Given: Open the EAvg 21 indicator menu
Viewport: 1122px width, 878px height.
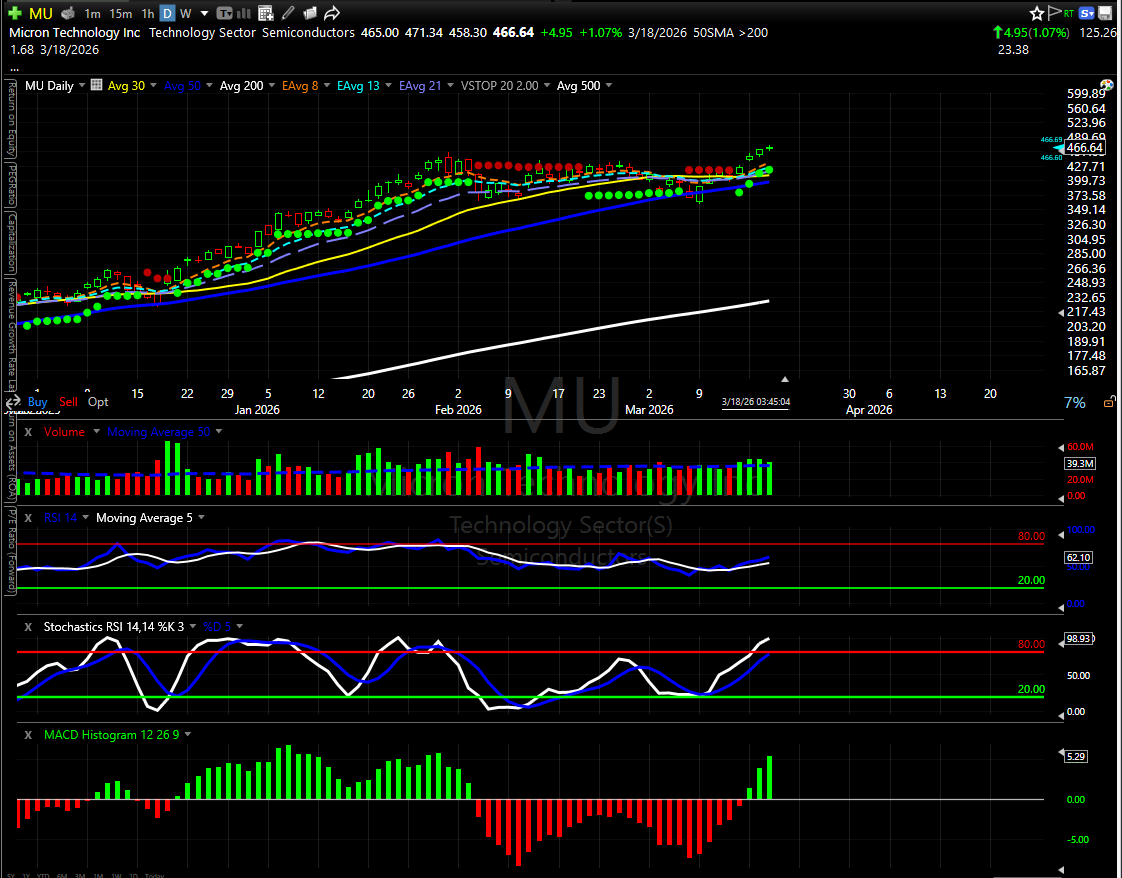Looking at the screenshot, I should click(x=450, y=85).
